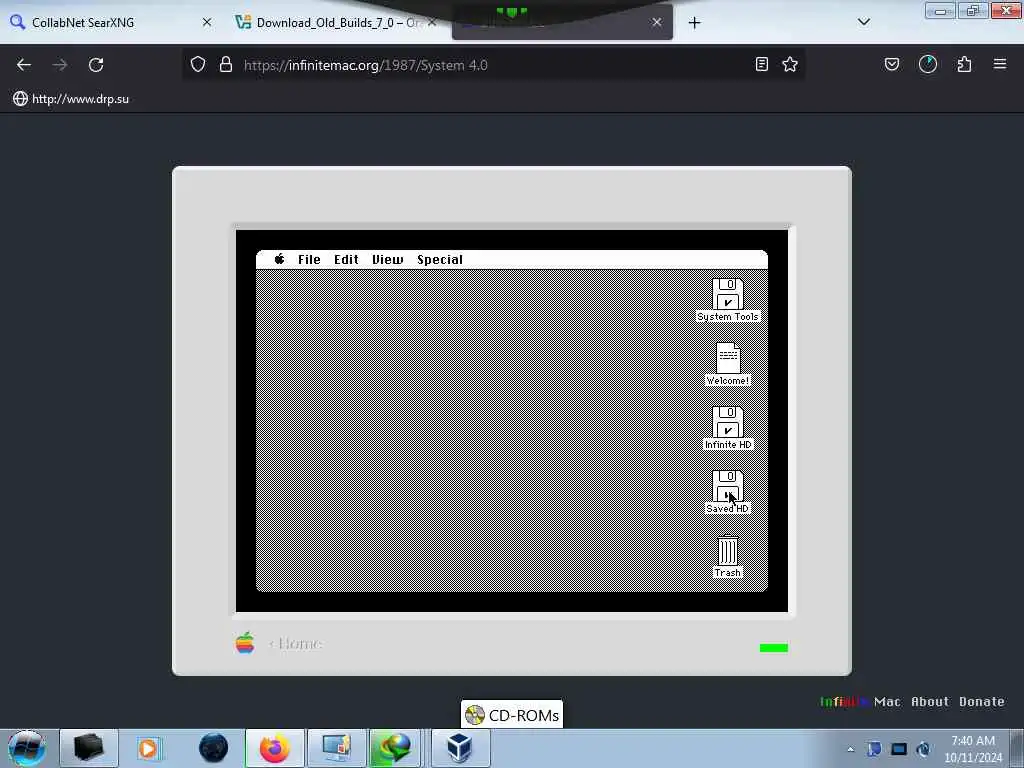Reload the current page

click(x=96, y=65)
